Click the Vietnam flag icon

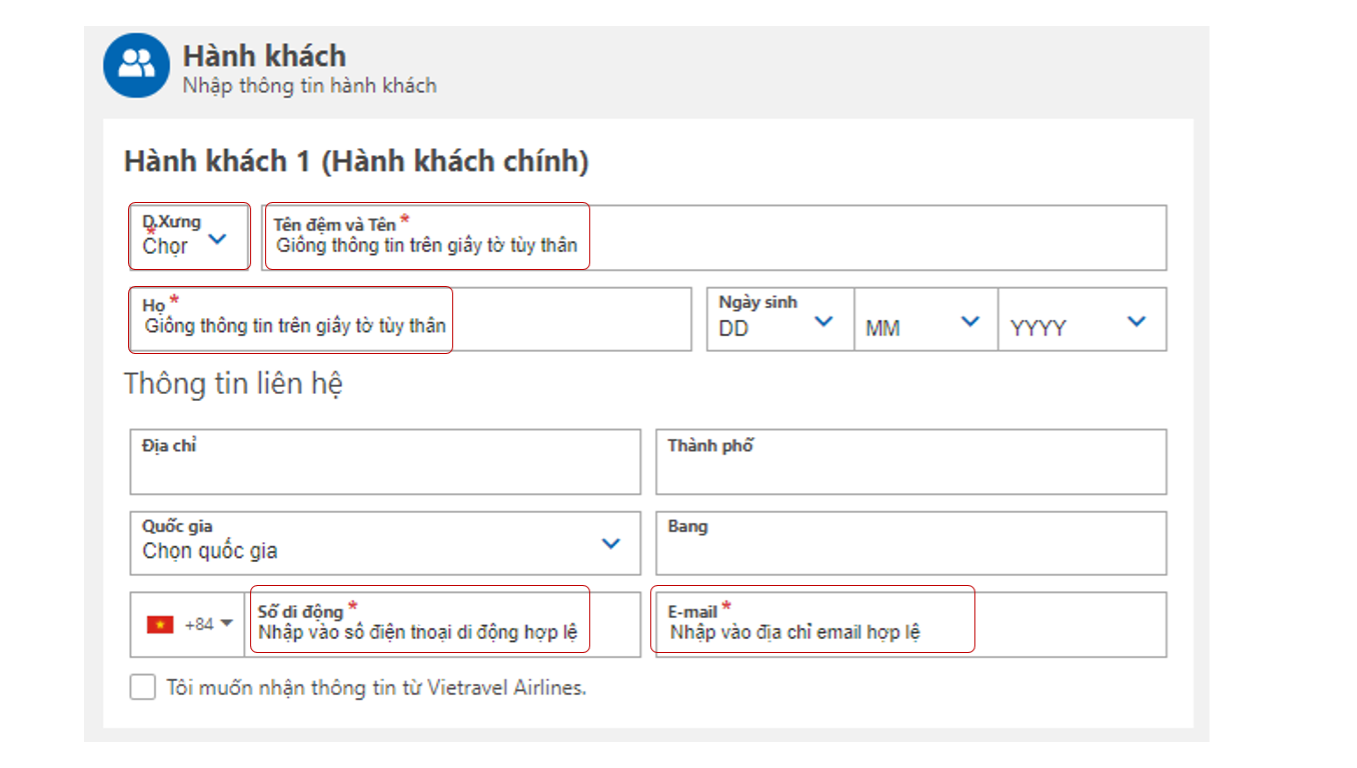pos(159,624)
